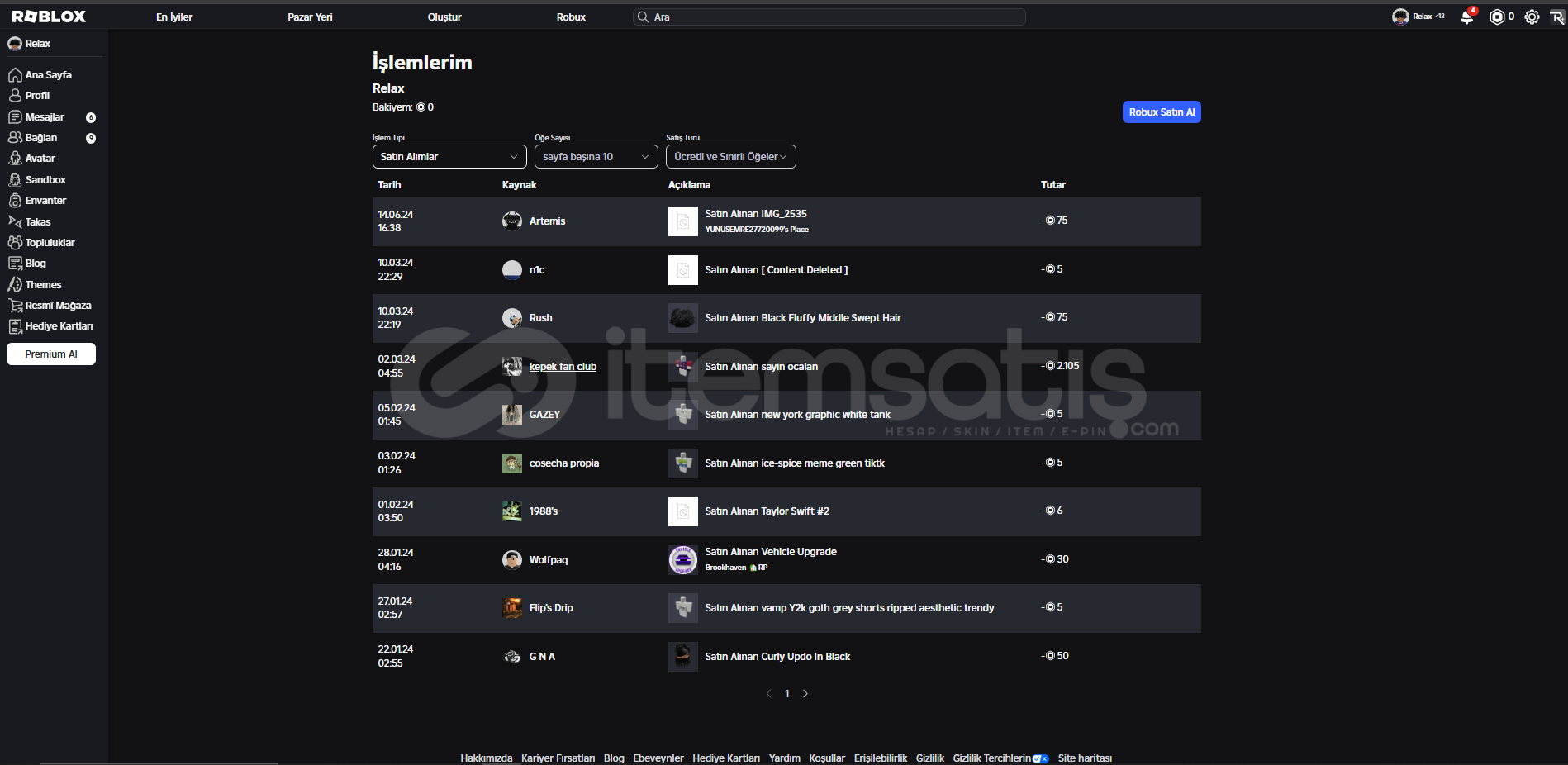Open Envanter from the sidebar
Viewport: 1568px width, 765px height.
coord(46,201)
